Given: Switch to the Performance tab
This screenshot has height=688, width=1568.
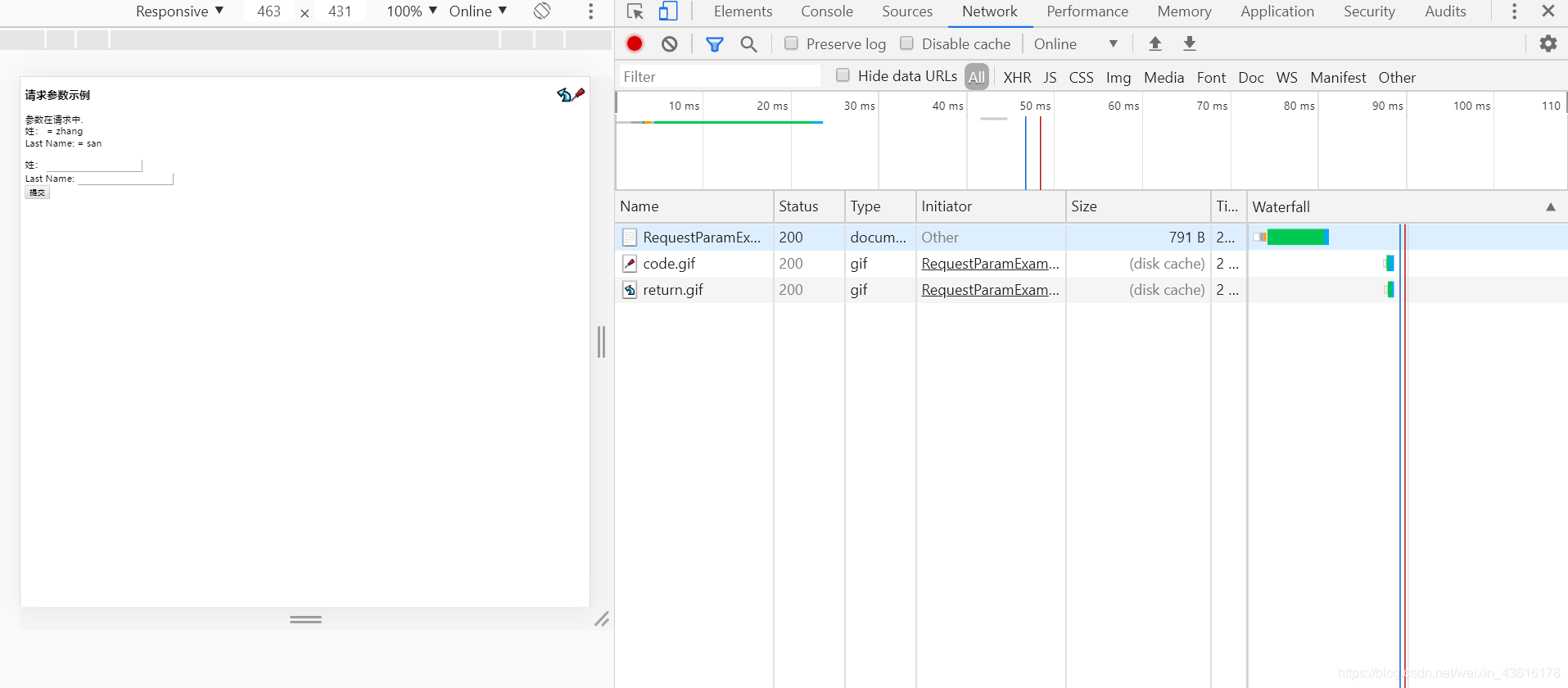Looking at the screenshot, I should click(1087, 11).
